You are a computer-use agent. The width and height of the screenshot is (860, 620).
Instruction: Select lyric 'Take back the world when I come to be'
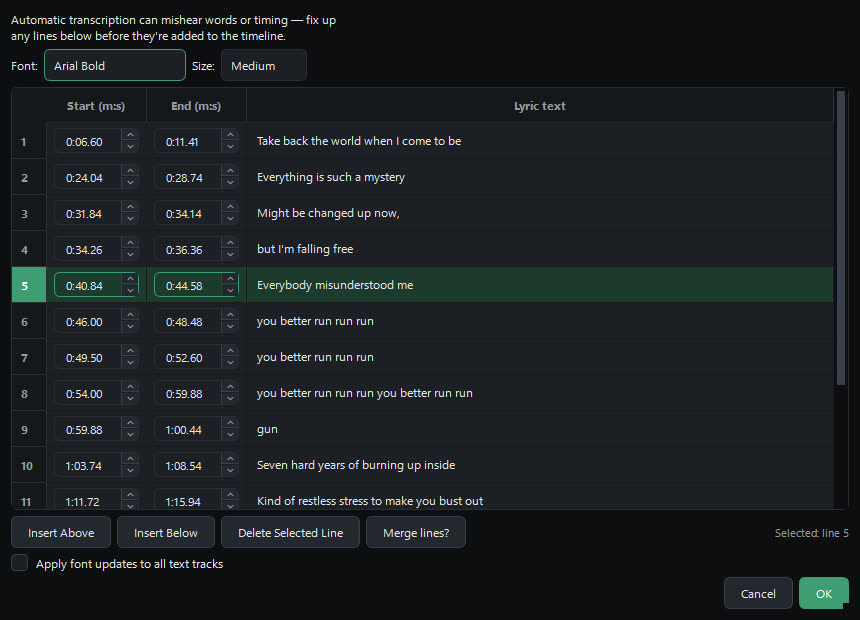[x=359, y=141]
